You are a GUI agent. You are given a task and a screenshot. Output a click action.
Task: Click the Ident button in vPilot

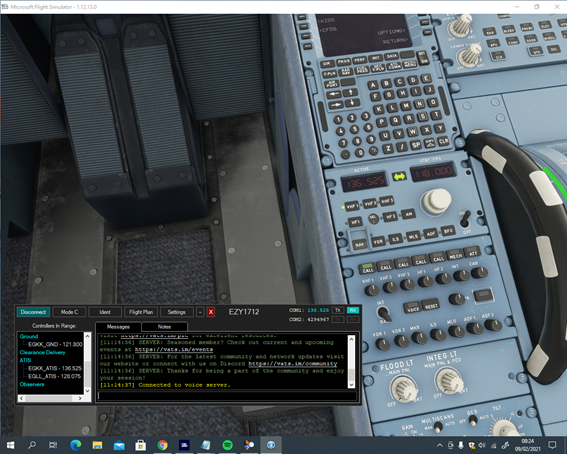click(105, 312)
